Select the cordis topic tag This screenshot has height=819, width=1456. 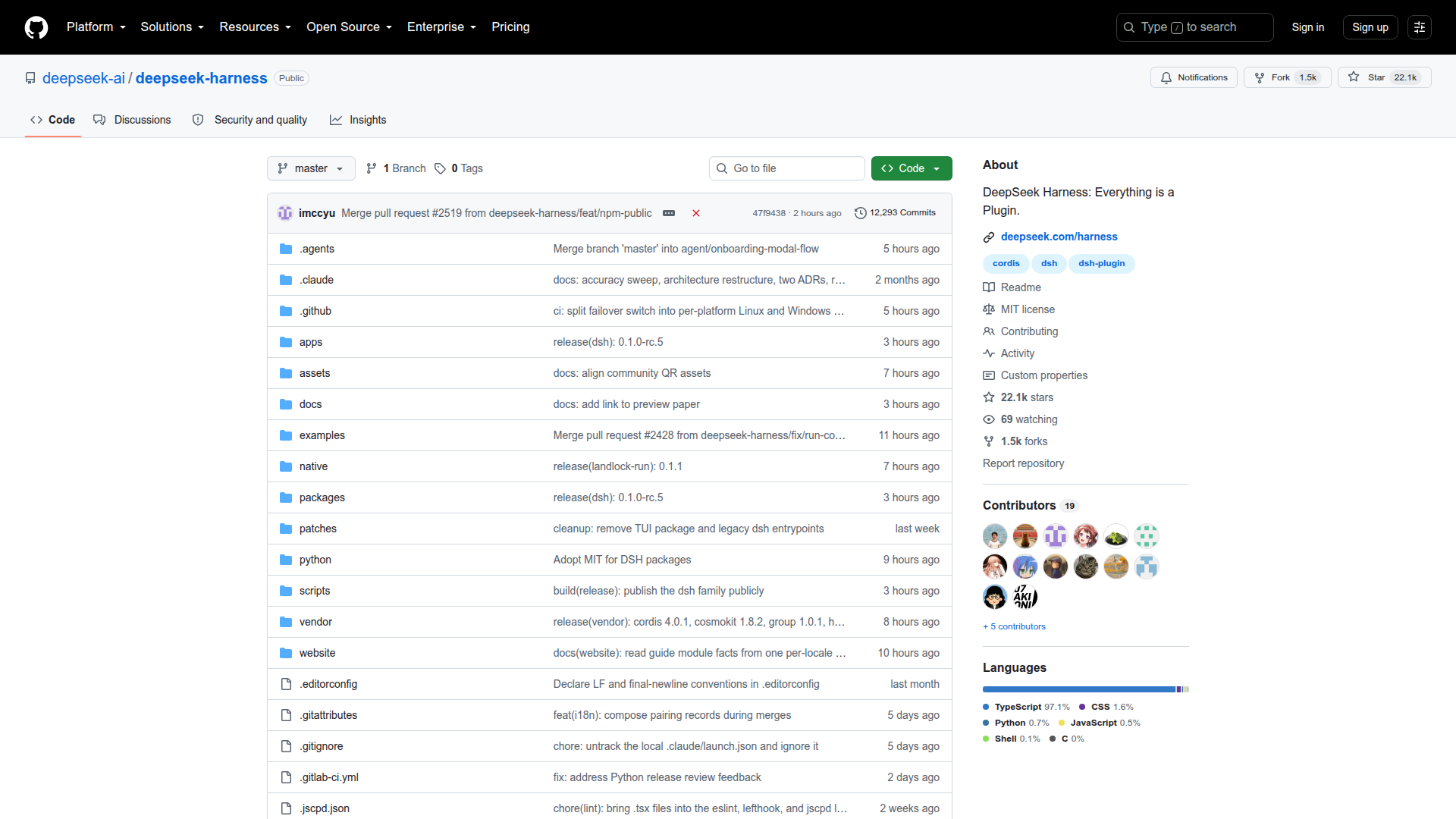1006,264
